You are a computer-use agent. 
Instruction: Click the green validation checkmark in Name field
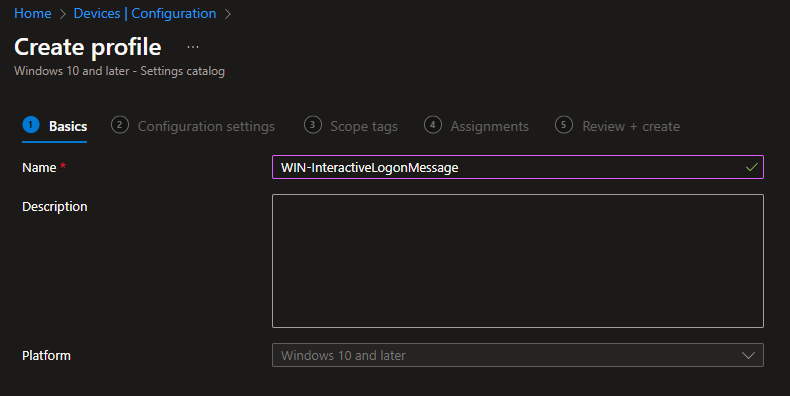(751, 167)
